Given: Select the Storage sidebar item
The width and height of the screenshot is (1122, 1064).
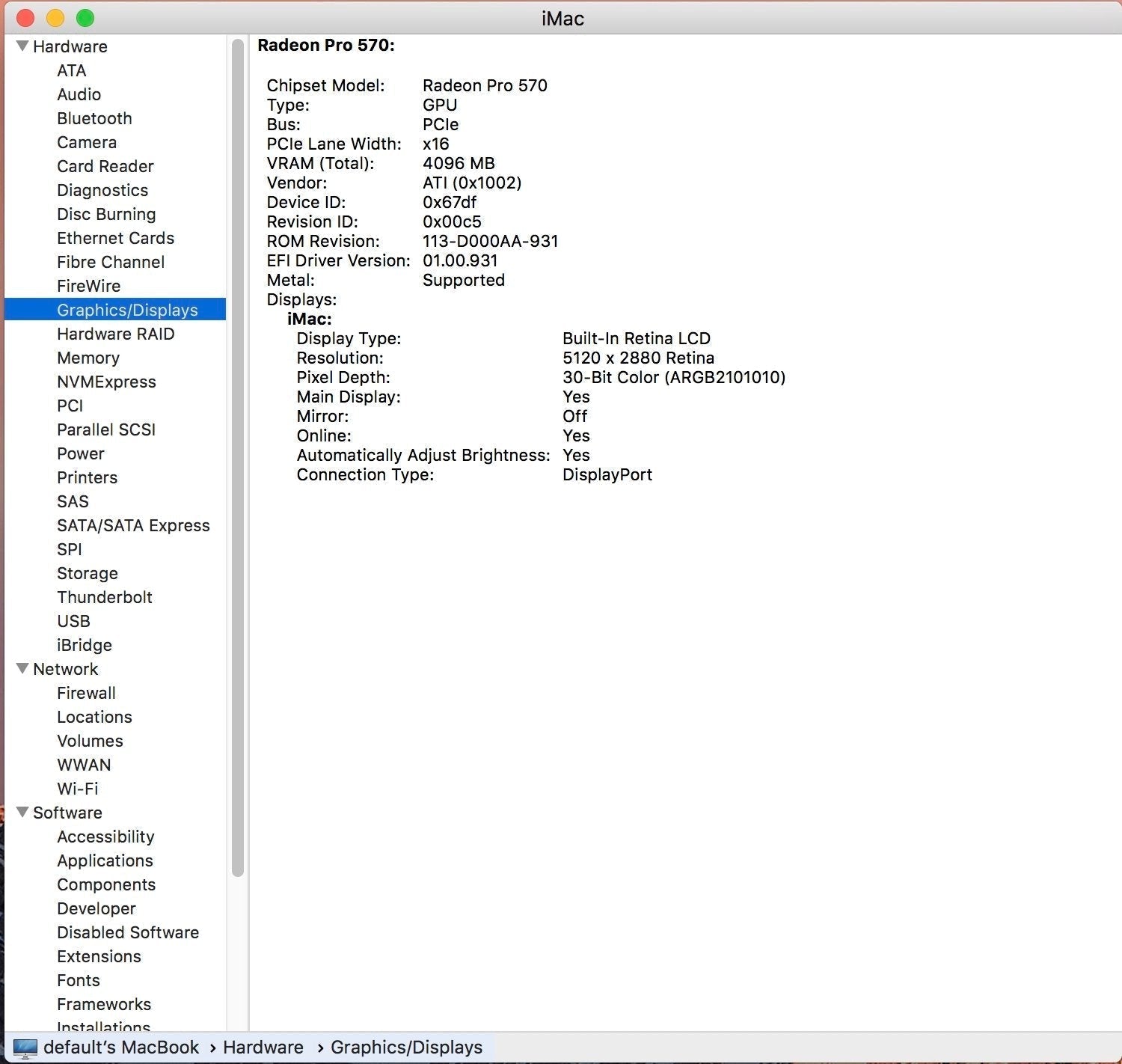Looking at the screenshot, I should coord(88,573).
